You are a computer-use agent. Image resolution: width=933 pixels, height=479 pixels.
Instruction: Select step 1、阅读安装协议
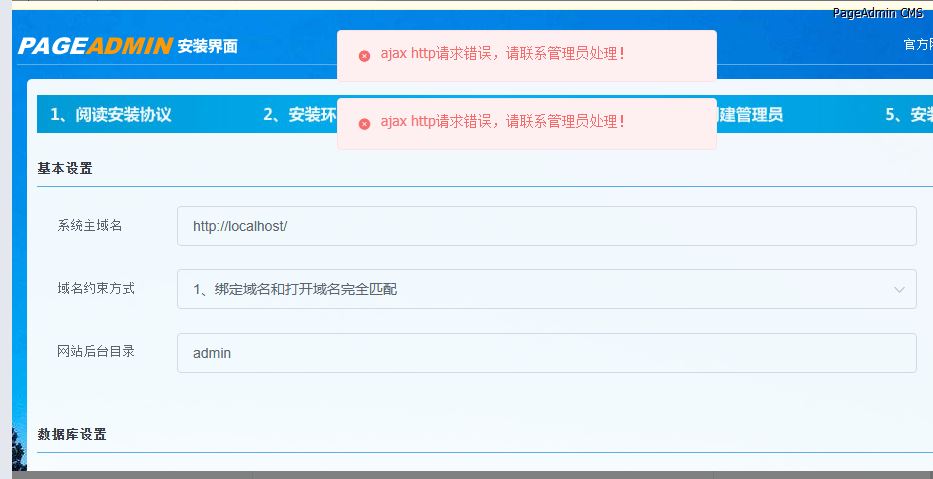point(111,115)
